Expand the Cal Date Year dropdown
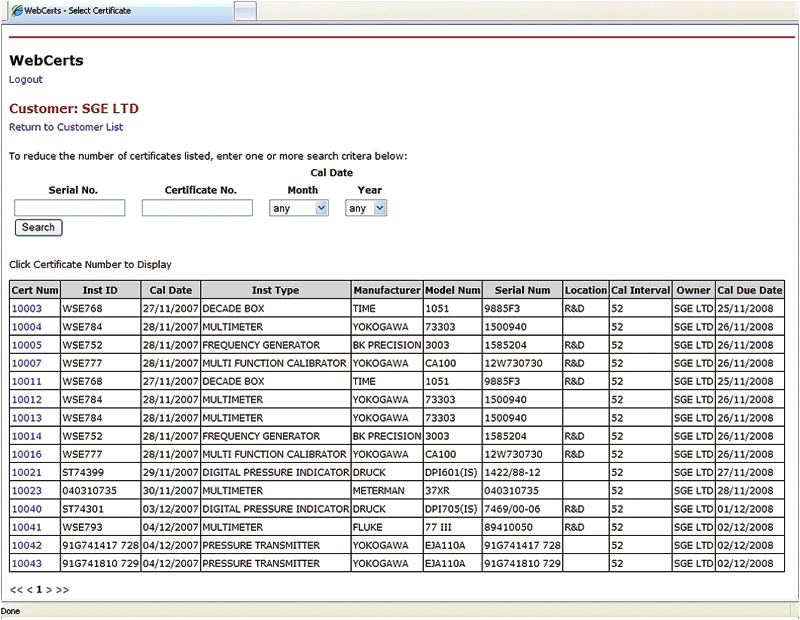Viewport: 800px width, 620px height. [x=366, y=208]
